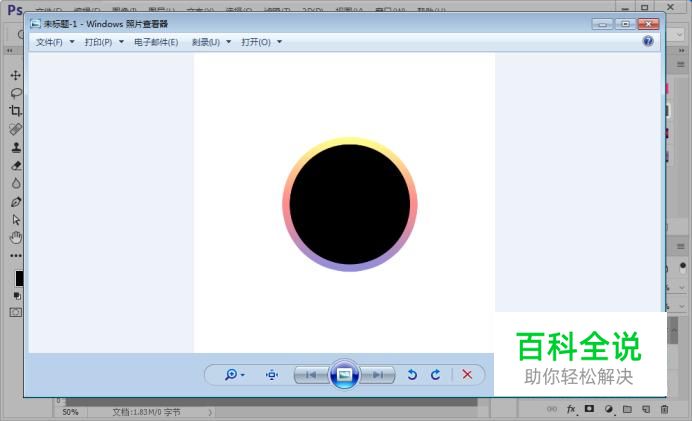Close the Photoshop window
692x421 pixels.
[670, 7]
